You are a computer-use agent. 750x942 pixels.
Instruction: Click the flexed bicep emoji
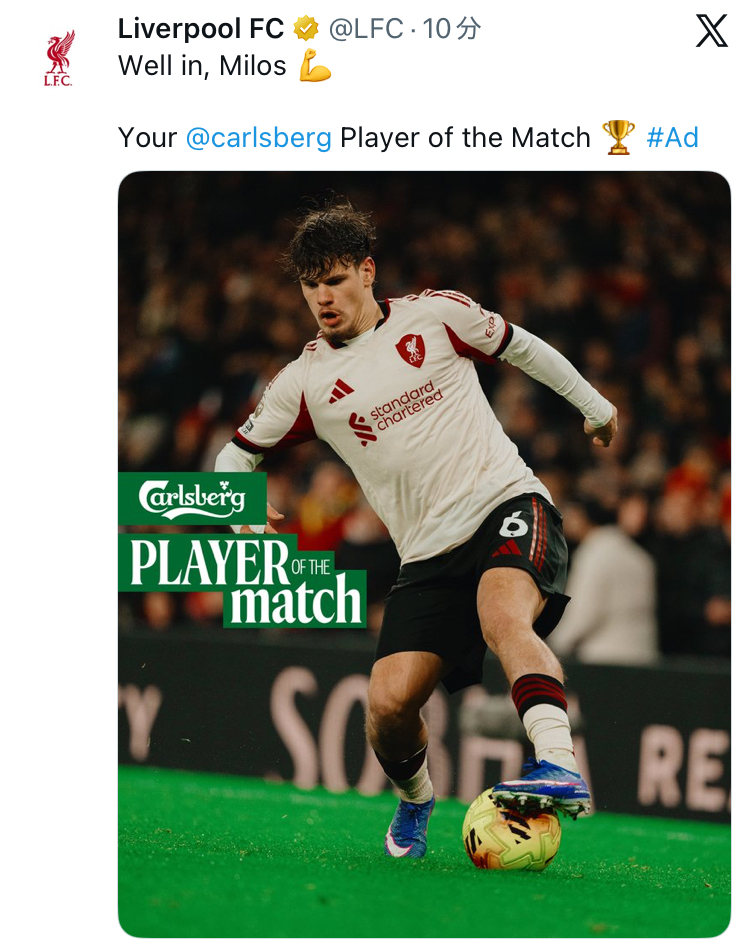tap(315, 67)
